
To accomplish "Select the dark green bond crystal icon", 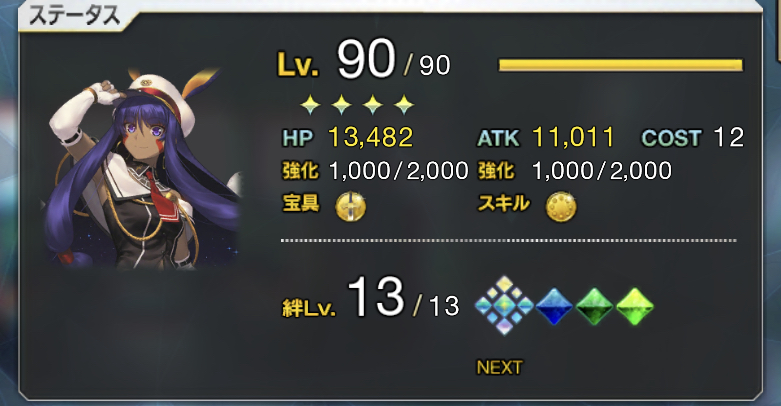I will (x=594, y=306).
